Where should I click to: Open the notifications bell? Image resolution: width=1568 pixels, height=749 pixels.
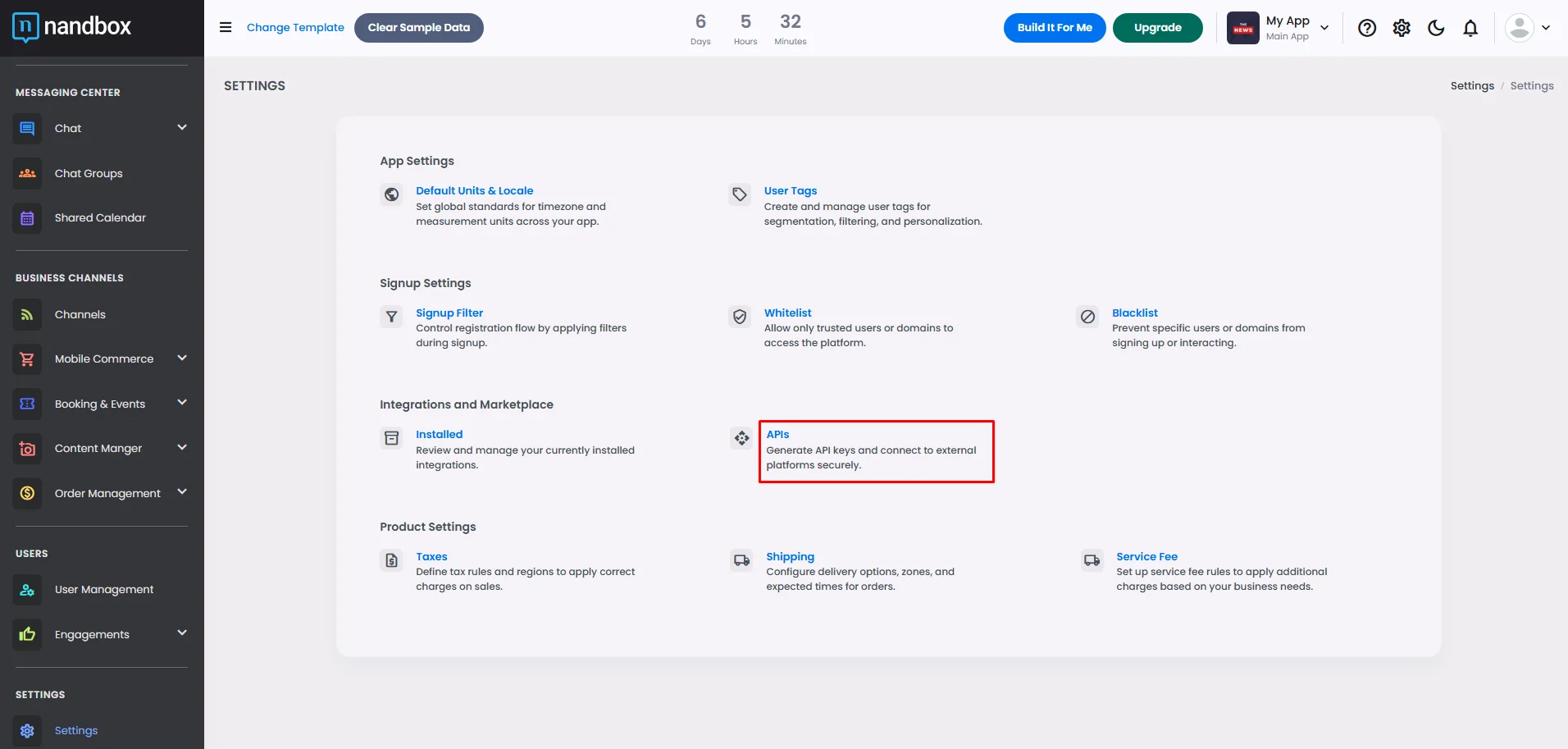click(x=1470, y=28)
